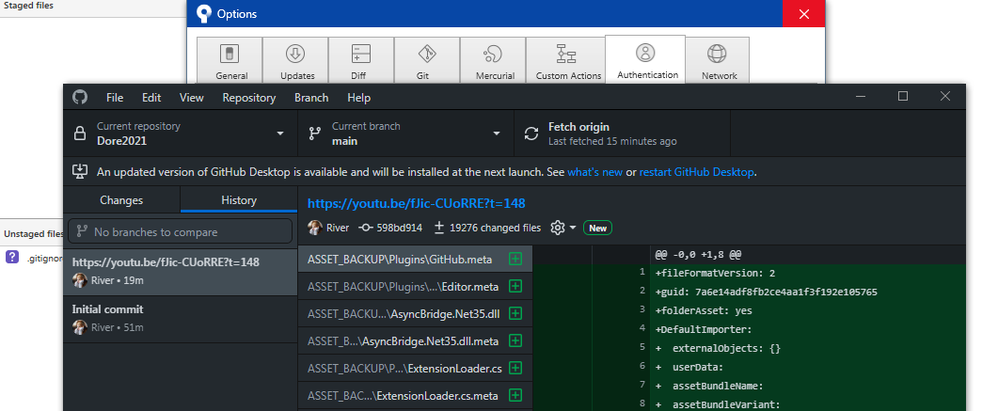The height and width of the screenshot is (411, 998).
Task: Click Staged files header in SourceTree window
Action: click(29, 6)
